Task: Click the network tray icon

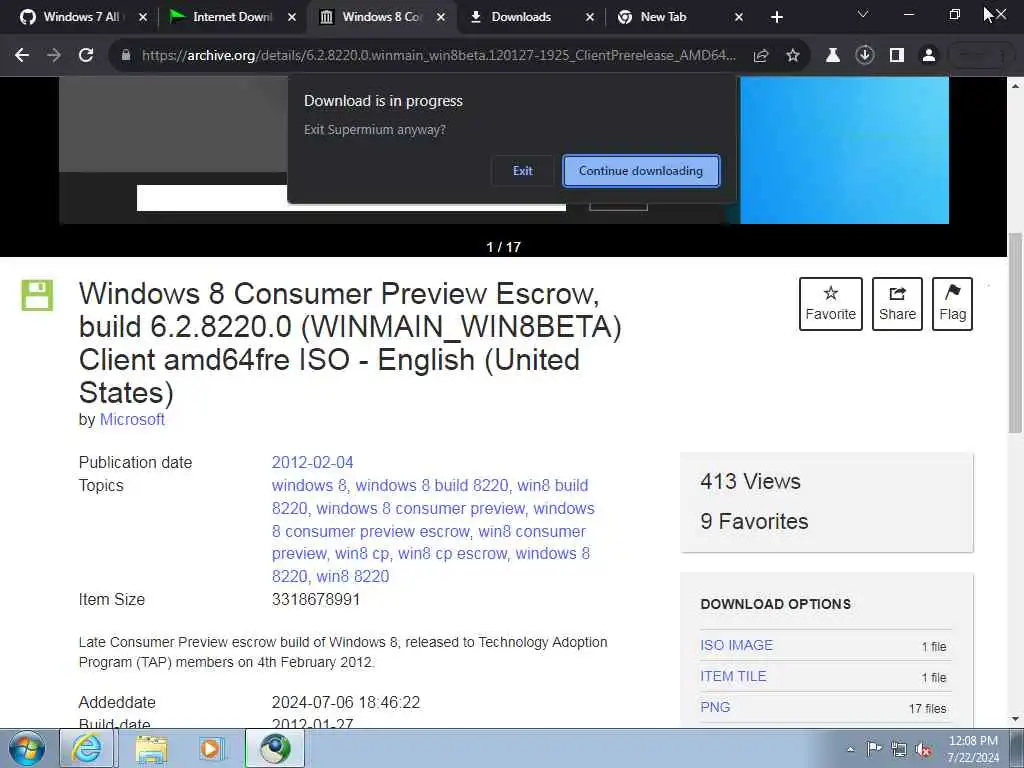Action: 899,750
